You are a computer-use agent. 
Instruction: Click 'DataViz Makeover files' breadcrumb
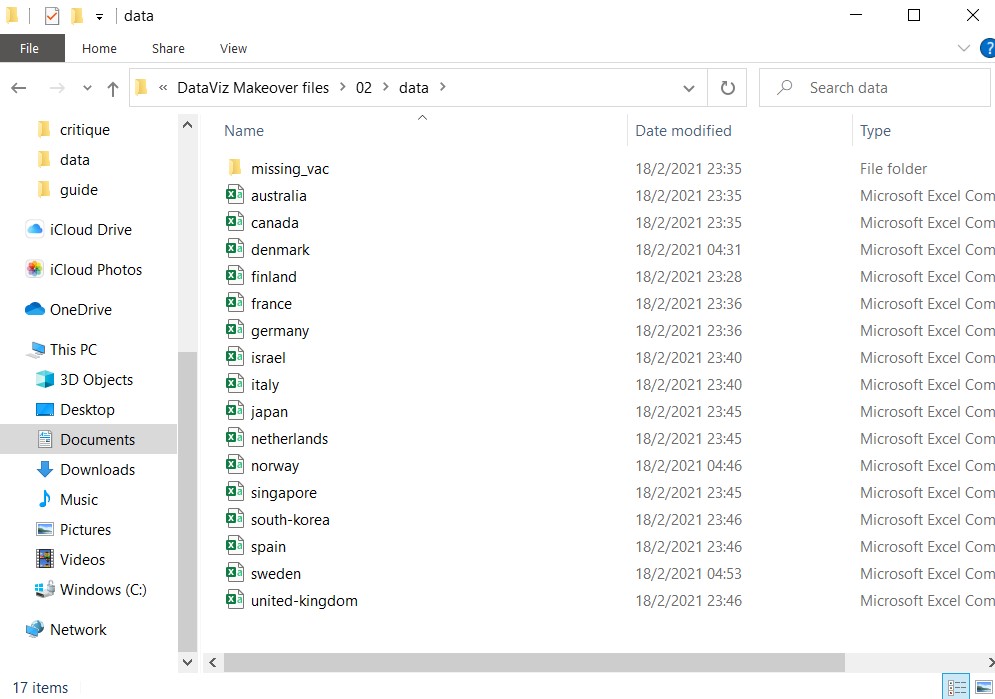click(x=252, y=88)
